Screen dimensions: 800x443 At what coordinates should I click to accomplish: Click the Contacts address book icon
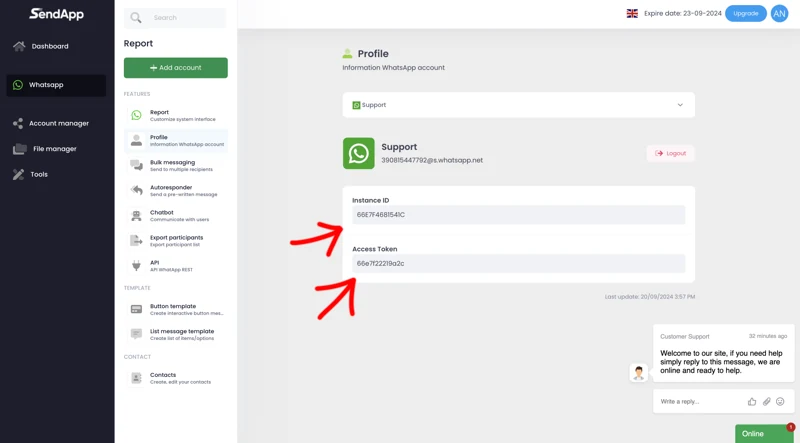(x=136, y=378)
